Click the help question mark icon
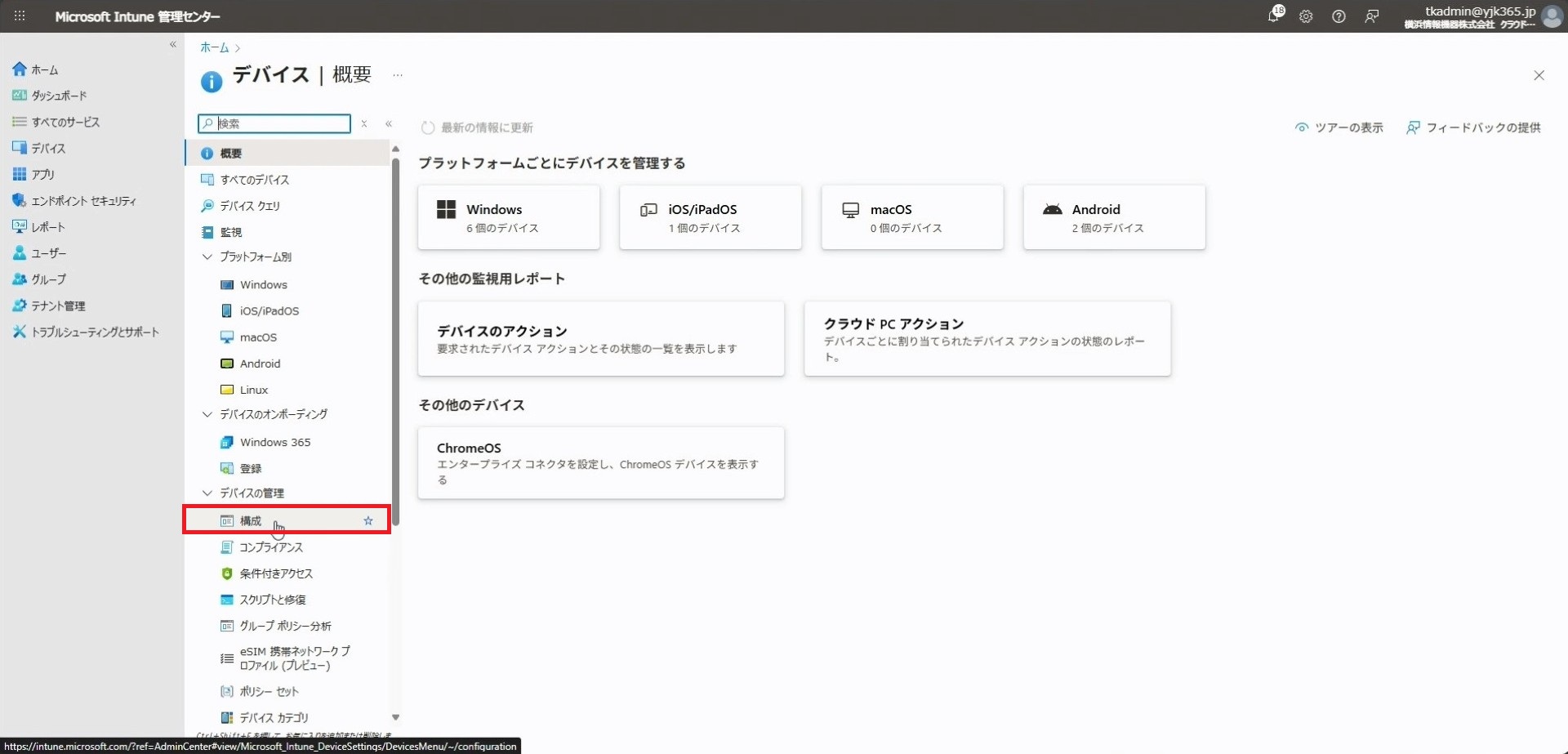The height and width of the screenshot is (754, 1568). [1339, 16]
